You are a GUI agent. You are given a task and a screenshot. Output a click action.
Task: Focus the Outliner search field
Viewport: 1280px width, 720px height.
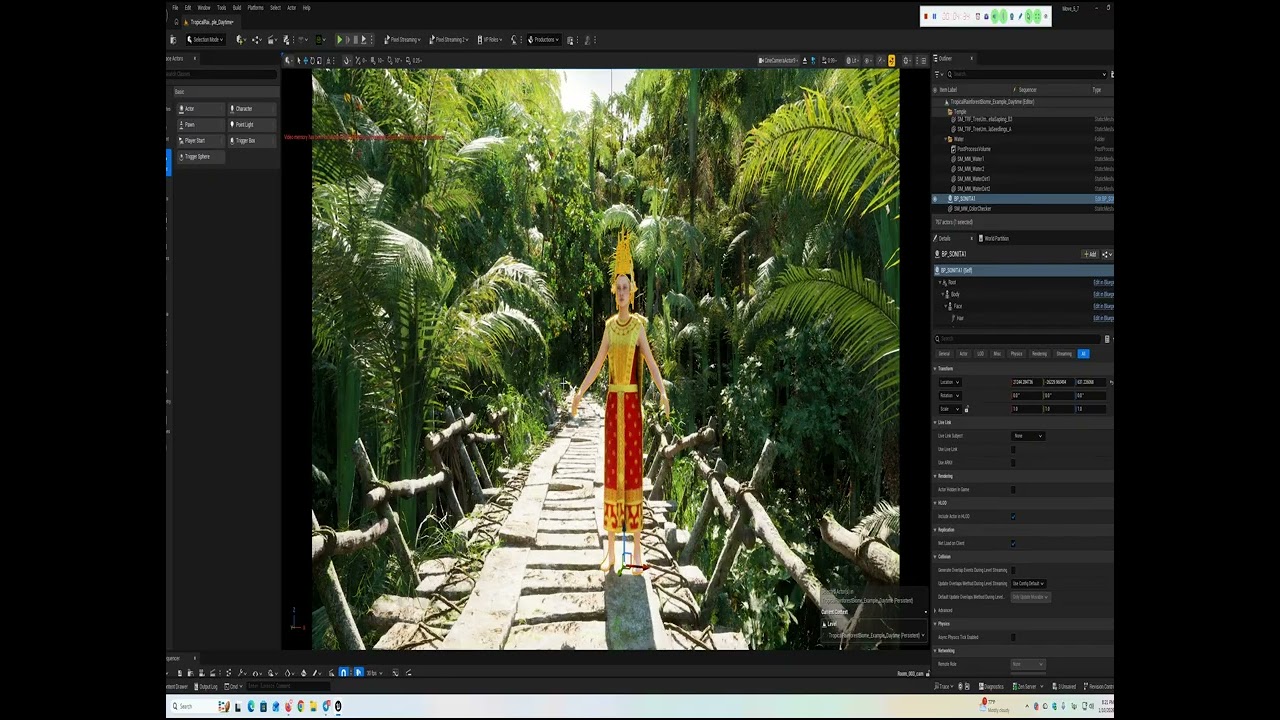point(1025,74)
